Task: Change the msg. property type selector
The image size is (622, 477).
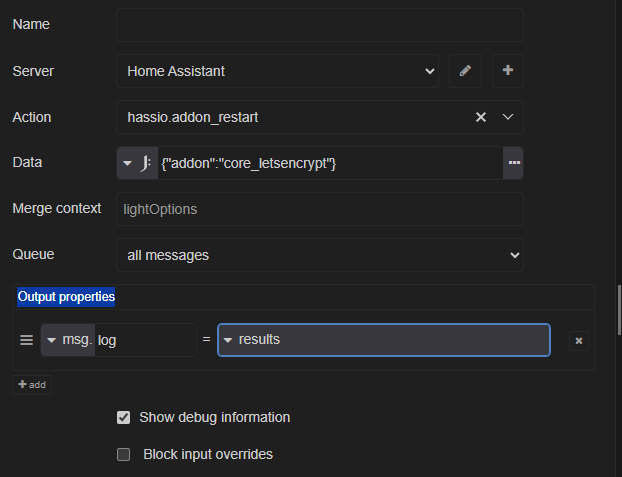Action: point(67,340)
